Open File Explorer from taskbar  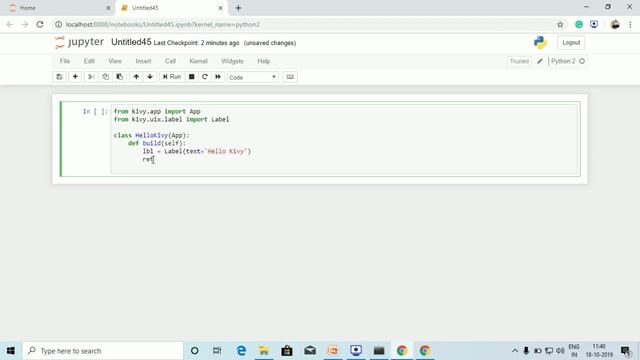point(264,351)
